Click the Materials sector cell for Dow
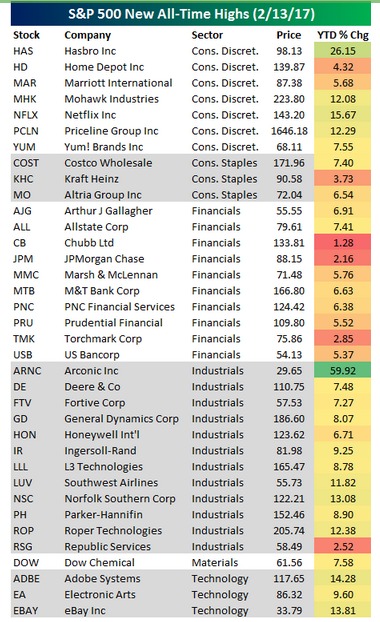380x622 pixels. click(x=215, y=562)
